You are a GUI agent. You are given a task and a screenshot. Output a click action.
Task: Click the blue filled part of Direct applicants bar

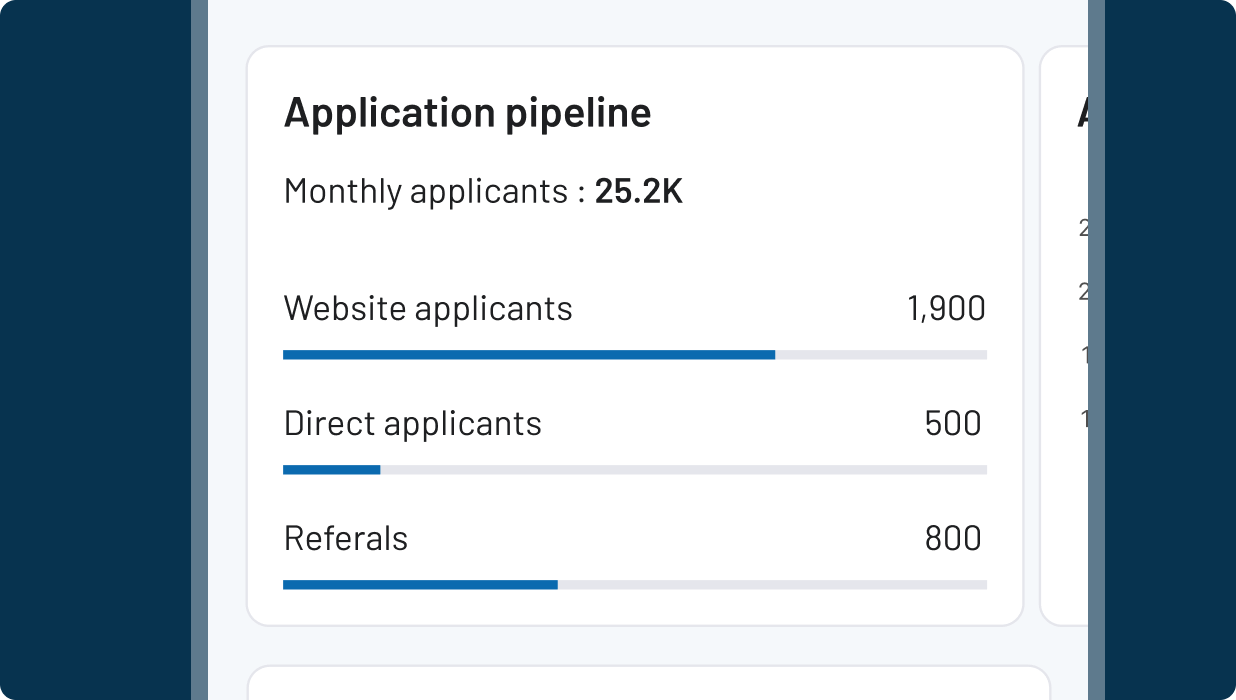click(331, 470)
